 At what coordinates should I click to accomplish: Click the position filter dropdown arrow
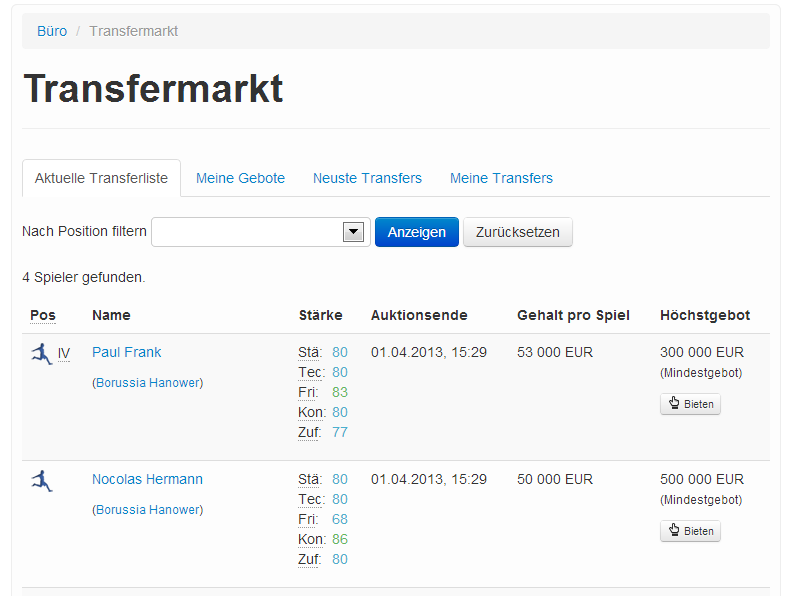pos(353,232)
